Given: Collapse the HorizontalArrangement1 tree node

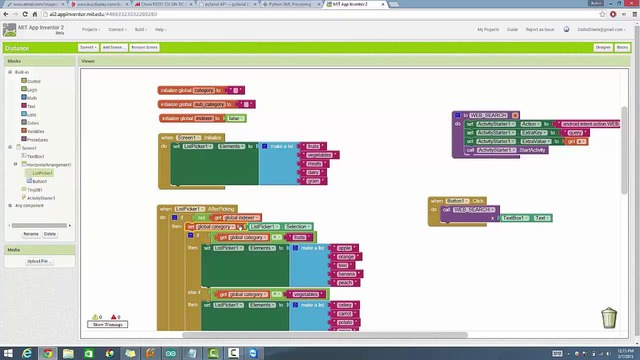Looking at the screenshot, I should [16, 164].
